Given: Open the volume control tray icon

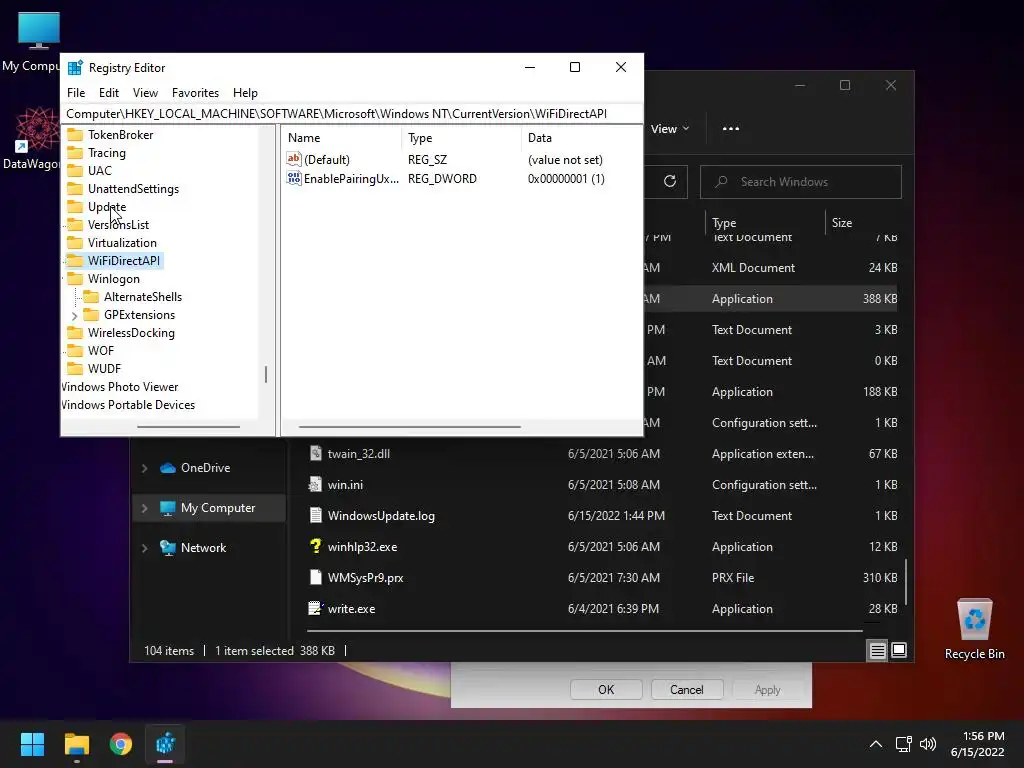Looking at the screenshot, I should tap(927, 744).
